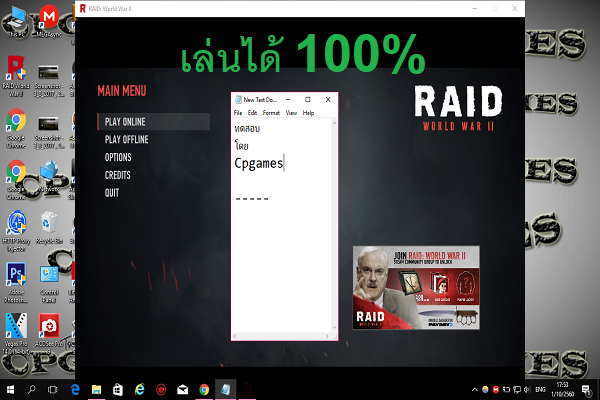Open the Mail app on taskbar
This screenshot has height=400, width=600.
pyautogui.click(x=183, y=390)
